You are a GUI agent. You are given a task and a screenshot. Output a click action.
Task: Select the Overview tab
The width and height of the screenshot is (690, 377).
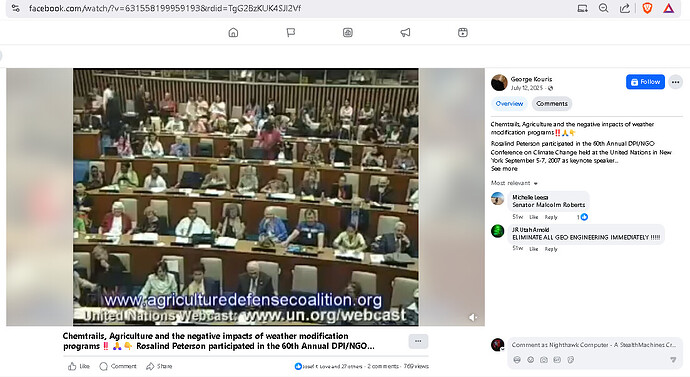pos(509,103)
